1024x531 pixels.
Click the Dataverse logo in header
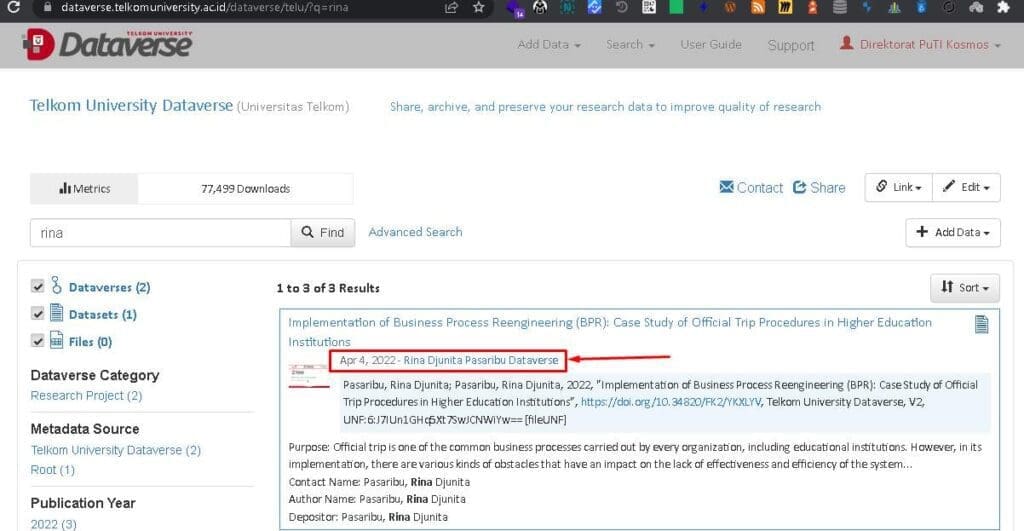click(x=107, y=44)
